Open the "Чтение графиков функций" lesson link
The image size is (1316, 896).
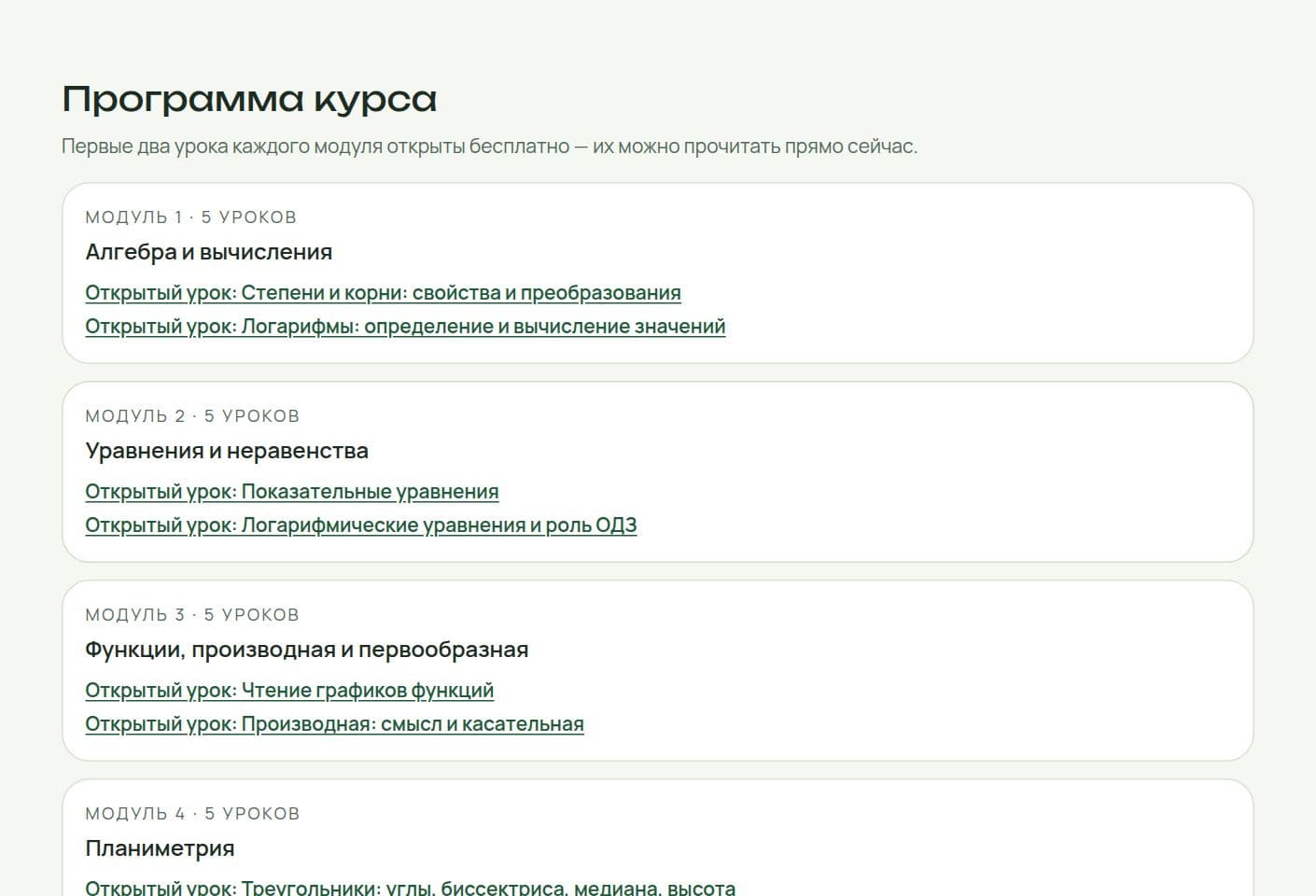tap(289, 691)
